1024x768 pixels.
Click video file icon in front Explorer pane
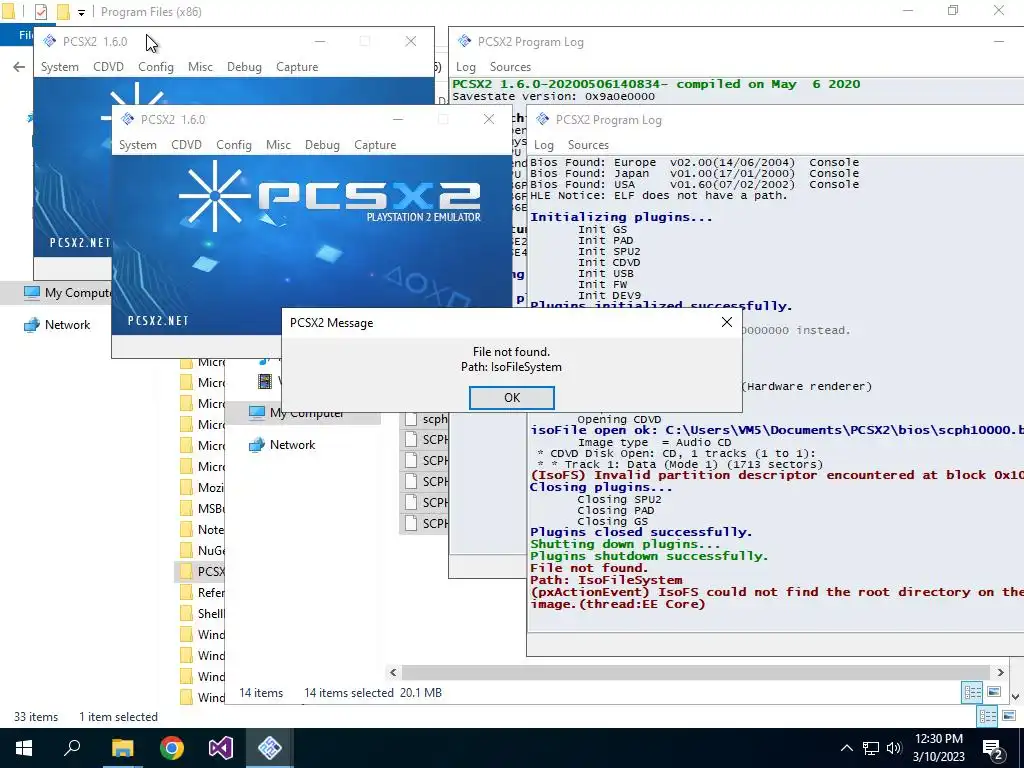pyautogui.click(x=264, y=381)
